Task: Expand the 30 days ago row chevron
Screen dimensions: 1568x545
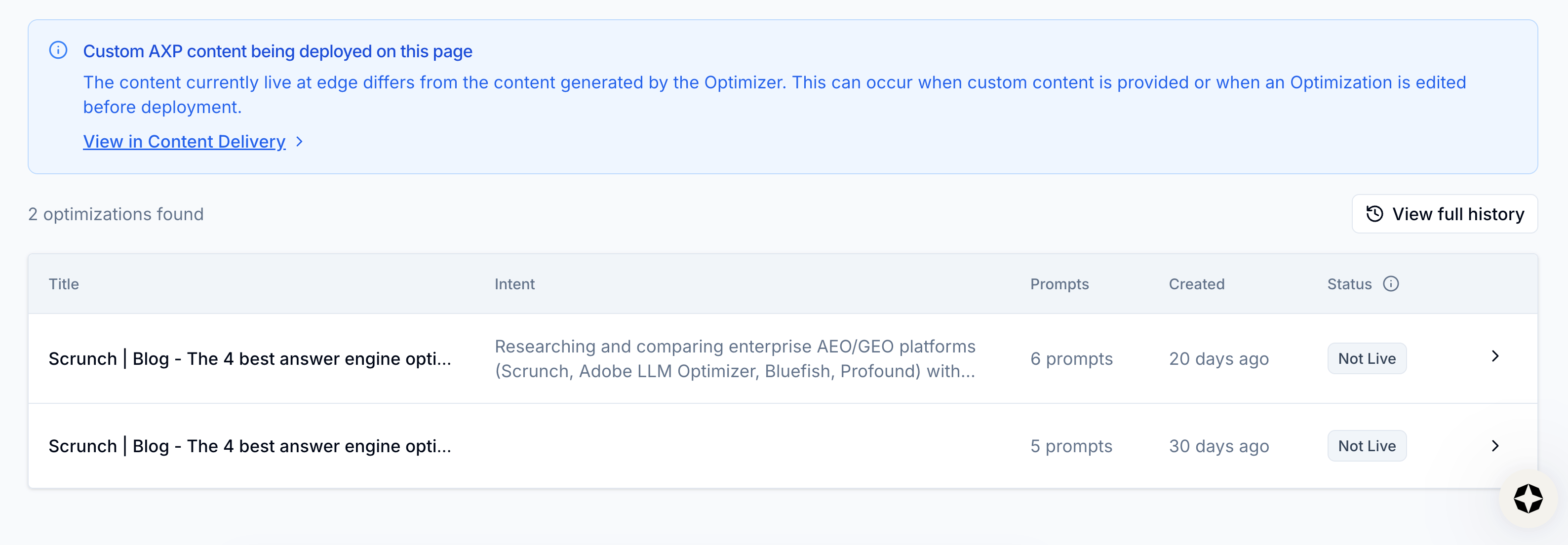Action: (1495, 446)
